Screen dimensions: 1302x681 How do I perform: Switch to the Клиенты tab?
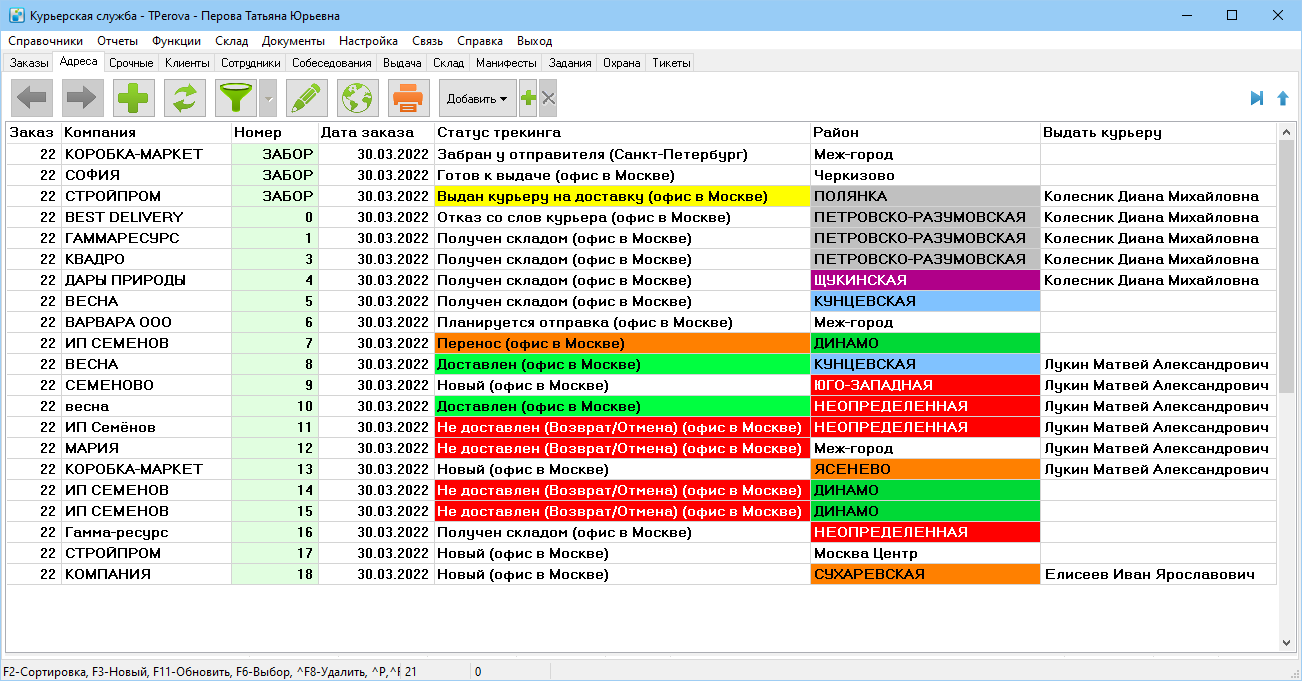[187, 63]
